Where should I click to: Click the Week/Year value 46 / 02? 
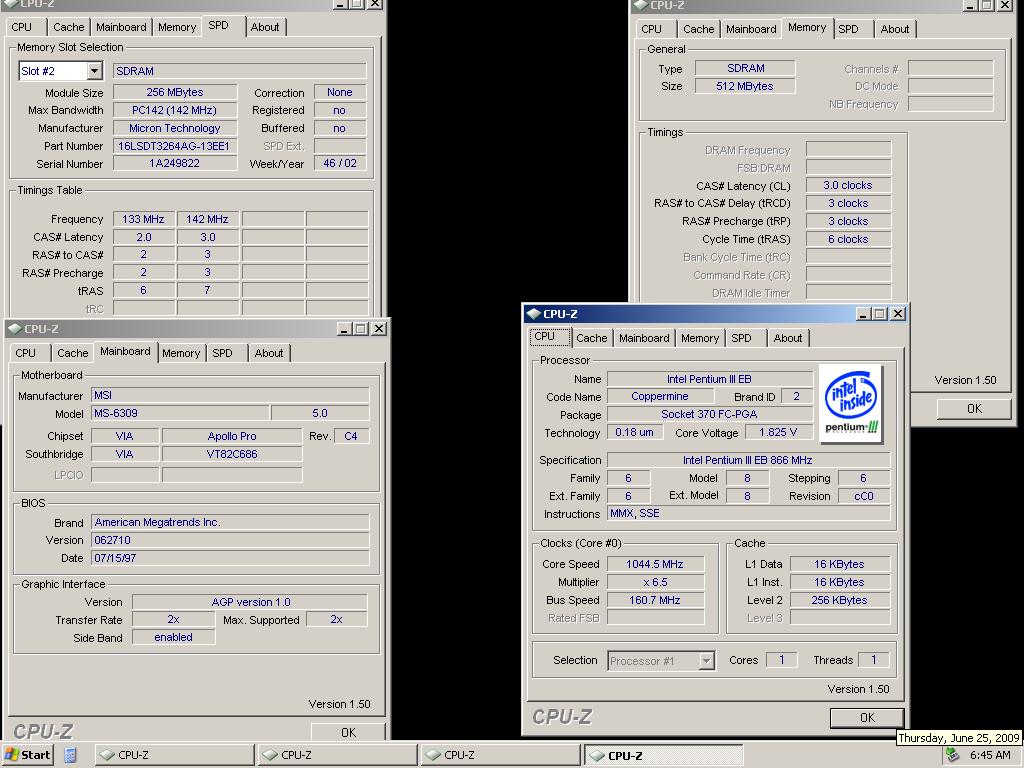[340, 163]
